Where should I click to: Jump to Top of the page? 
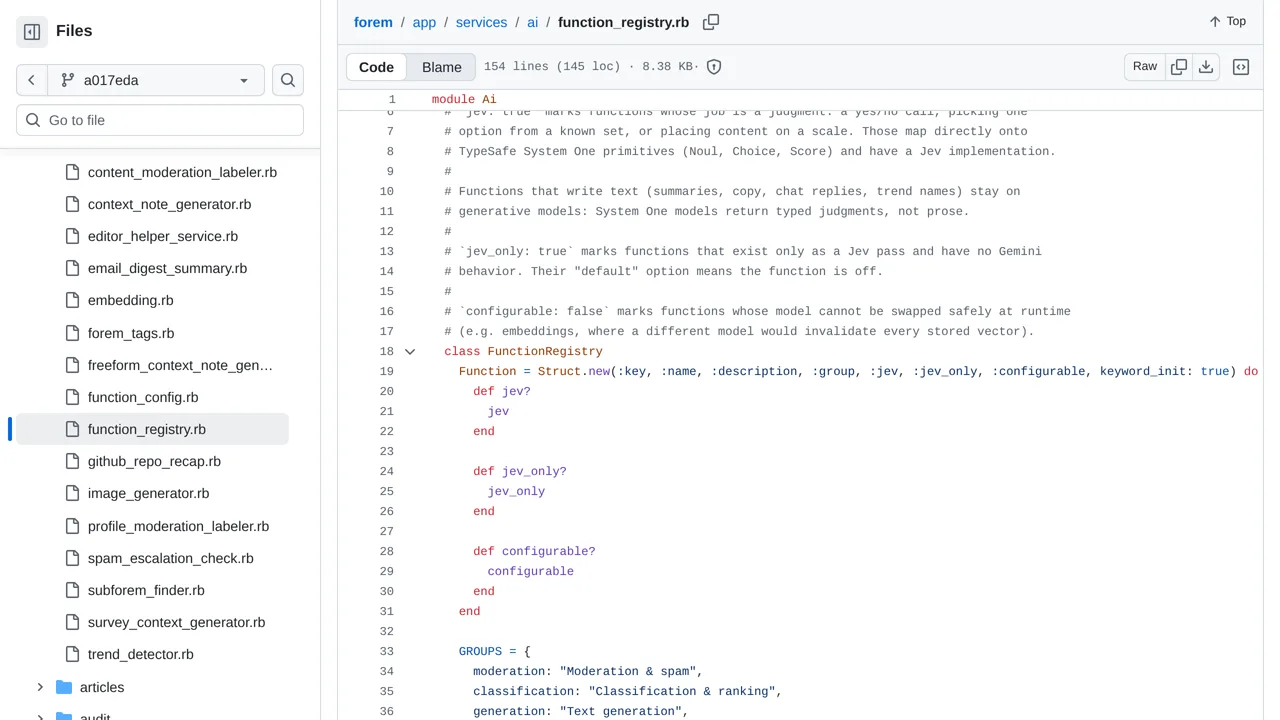1227,21
